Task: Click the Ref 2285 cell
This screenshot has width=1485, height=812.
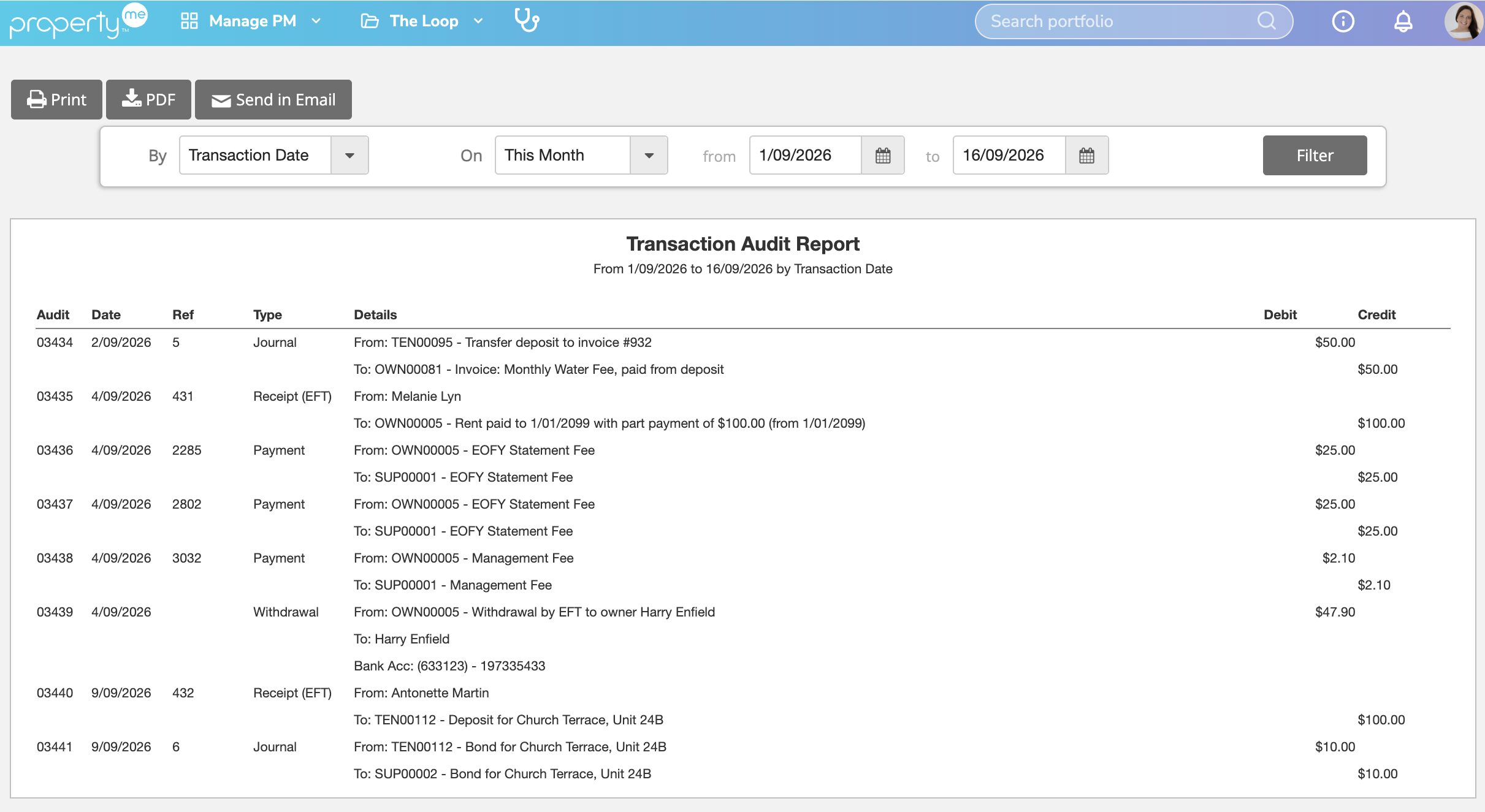Action: point(186,450)
